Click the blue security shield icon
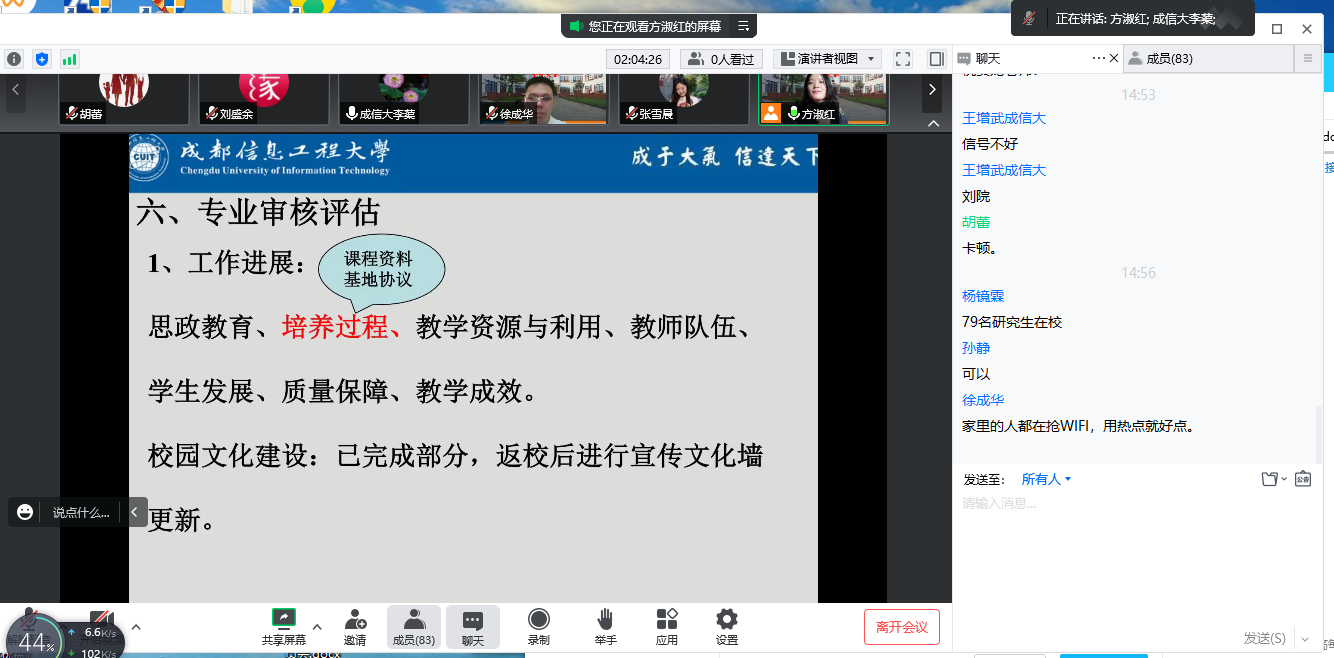 pos(42,59)
